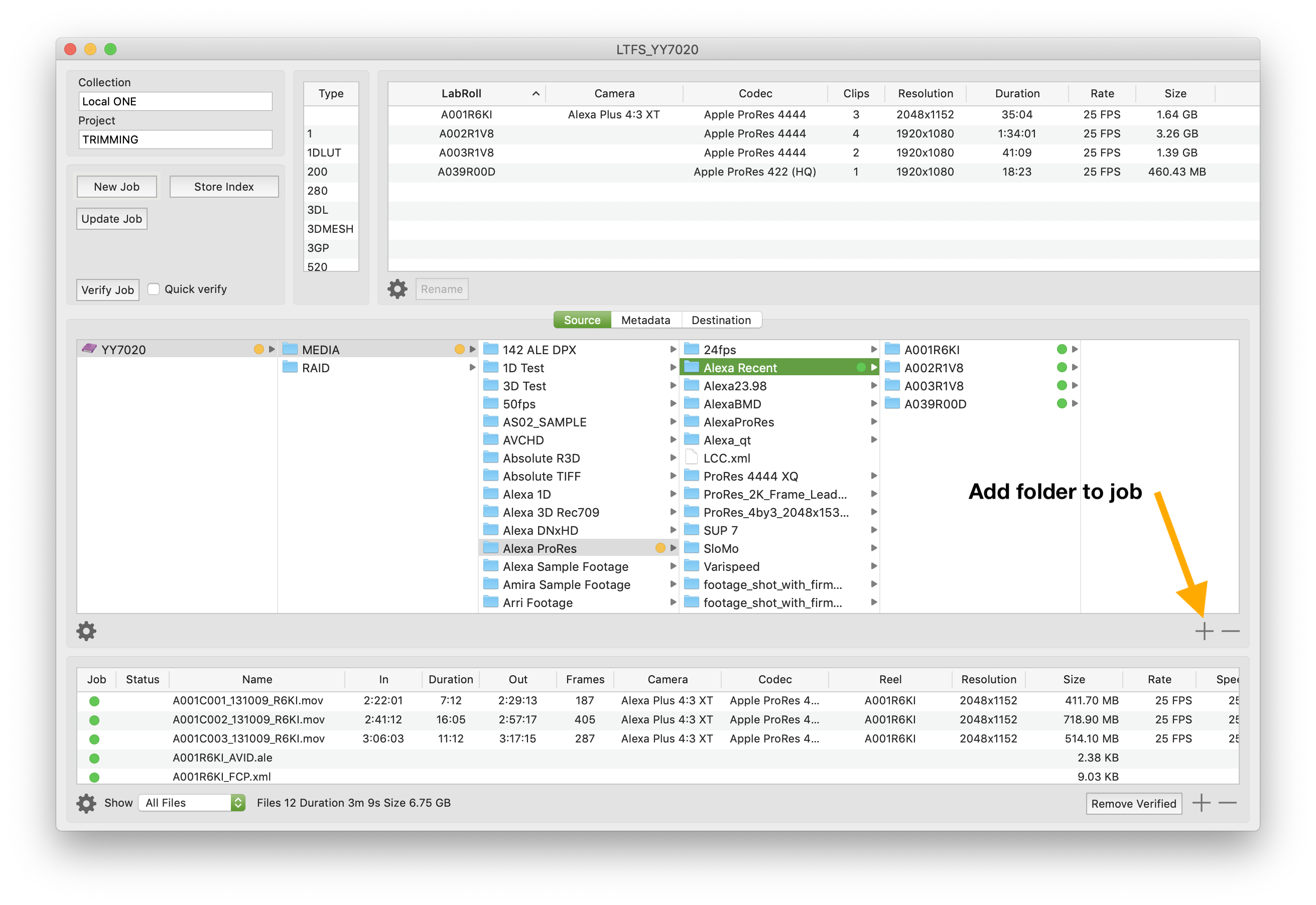Click the minus icon under the source browser
Screen dimensions: 1316x905
1230,631
